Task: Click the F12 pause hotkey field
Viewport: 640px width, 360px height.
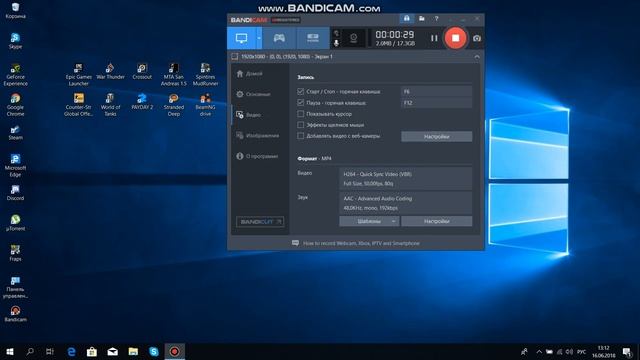Action: [436, 103]
